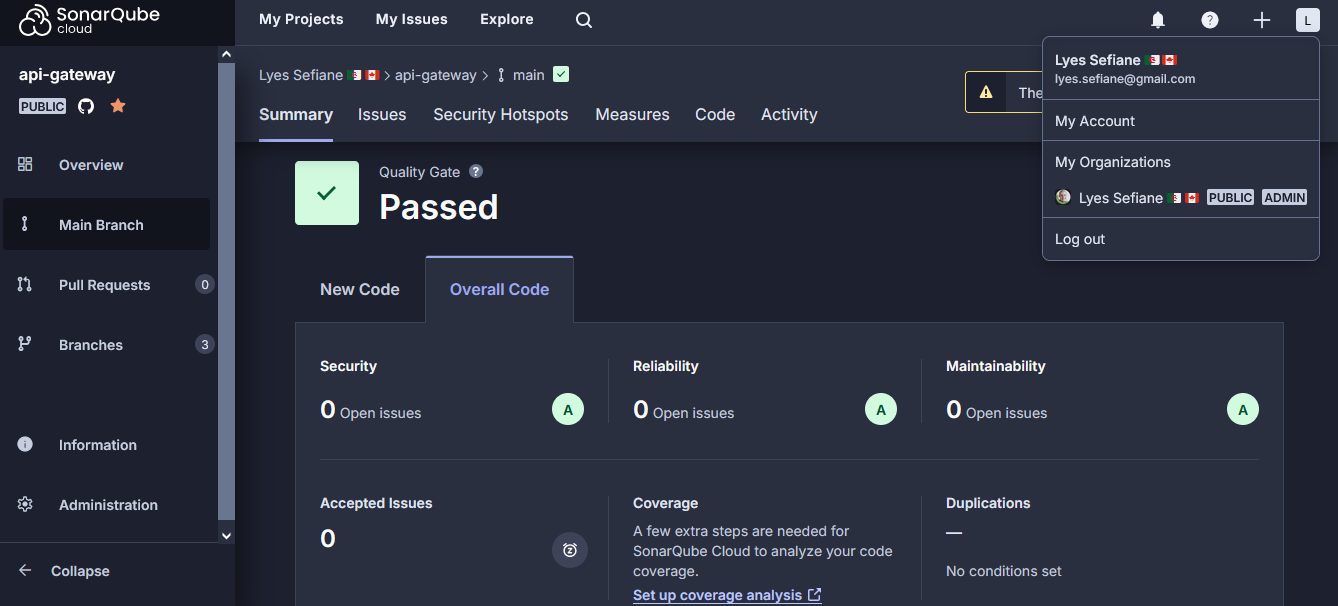This screenshot has height=606, width=1338.
Task: Switch to the Measures tab
Action: 633,114
